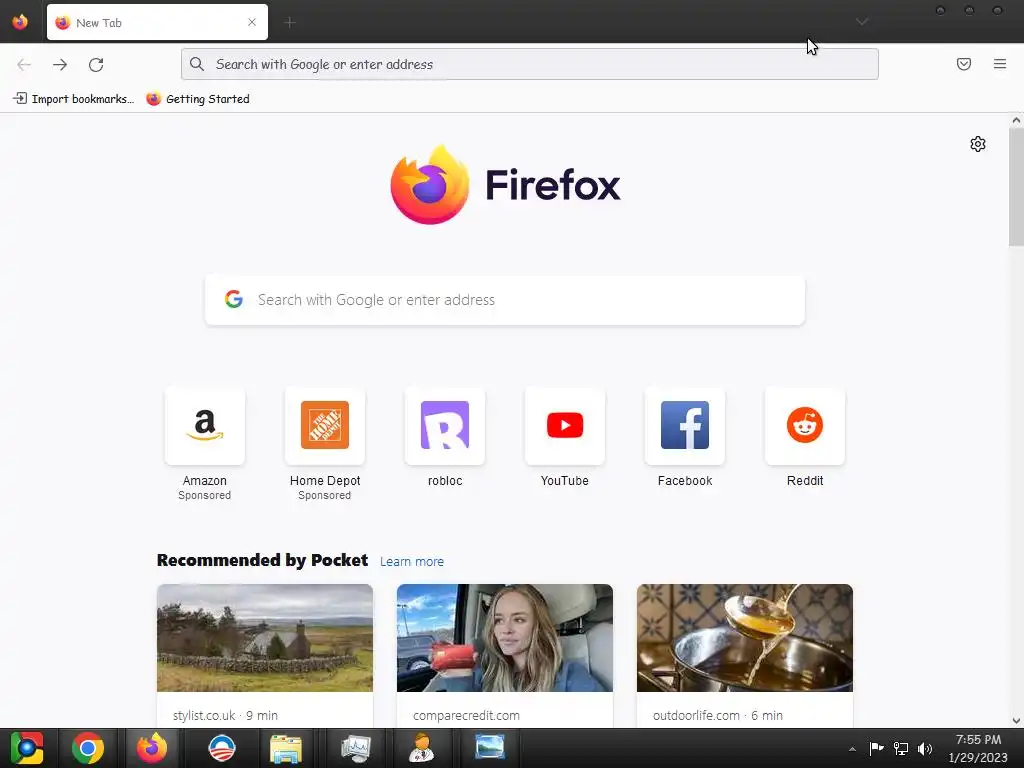This screenshot has width=1024, height=768.
Task: Close the New Tab tab
Action: 252,22
